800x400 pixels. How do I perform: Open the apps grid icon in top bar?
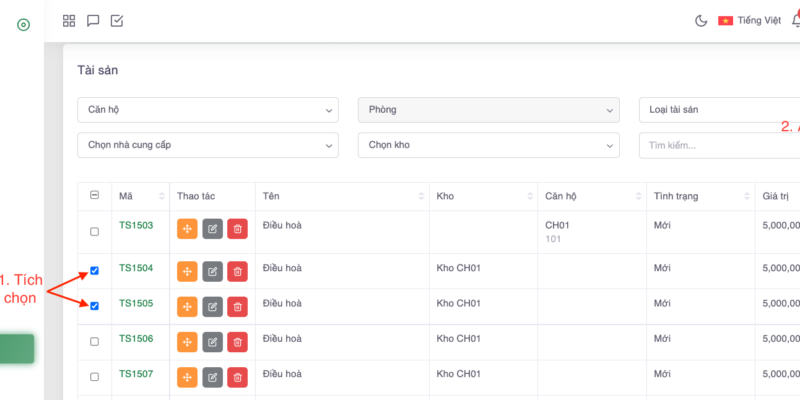click(69, 20)
